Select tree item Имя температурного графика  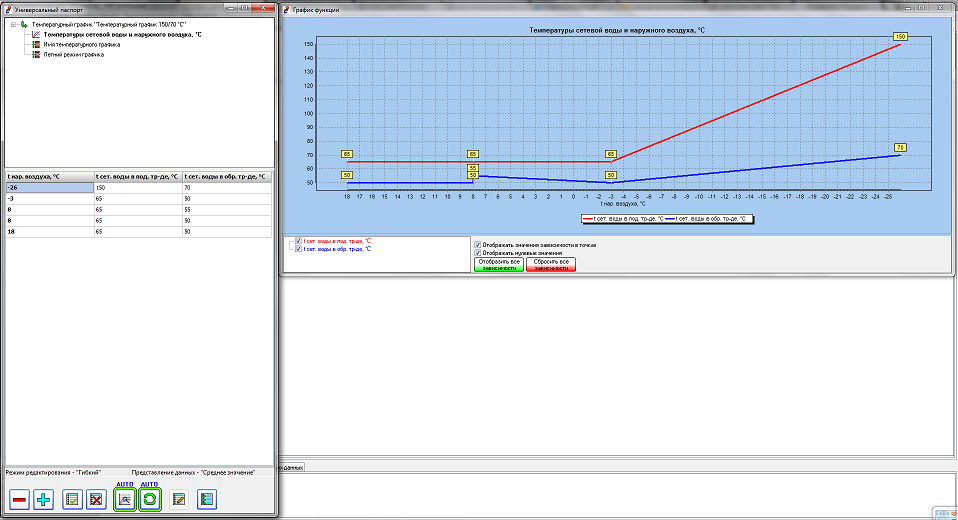pos(81,45)
